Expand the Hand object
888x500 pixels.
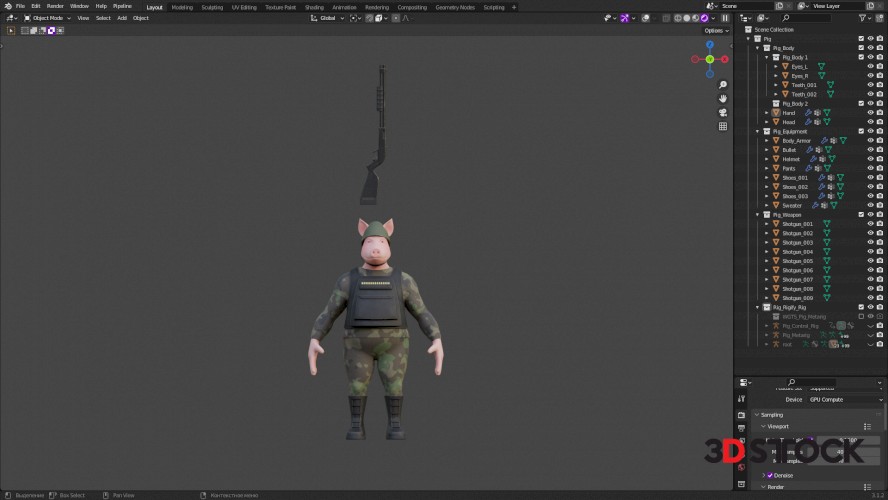point(767,113)
